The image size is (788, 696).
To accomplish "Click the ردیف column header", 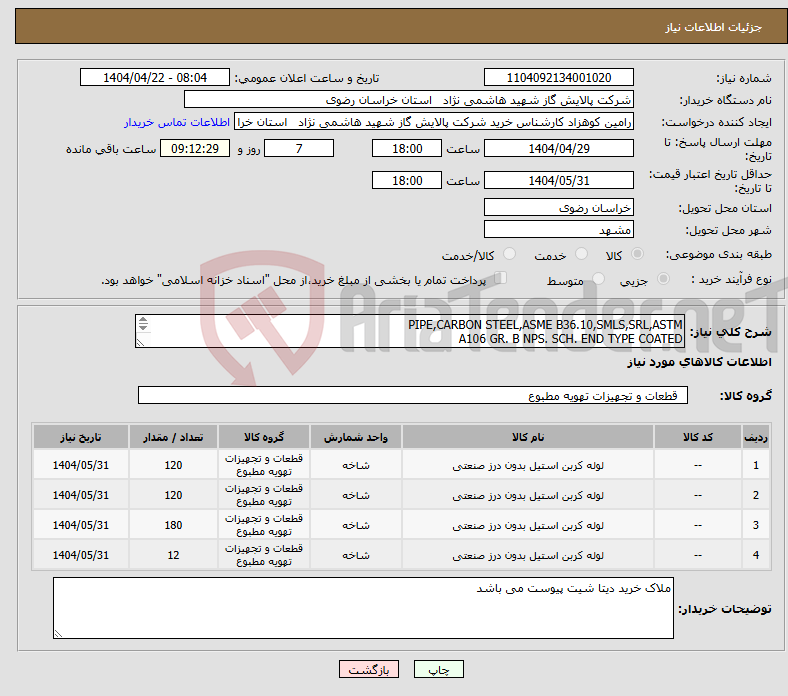I will pos(755,437).
